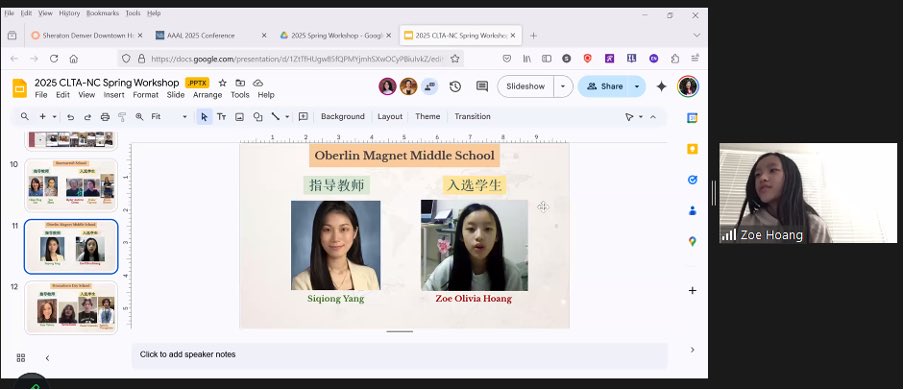
Task: Add a comment from toolbar
Action: click(303, 117)
